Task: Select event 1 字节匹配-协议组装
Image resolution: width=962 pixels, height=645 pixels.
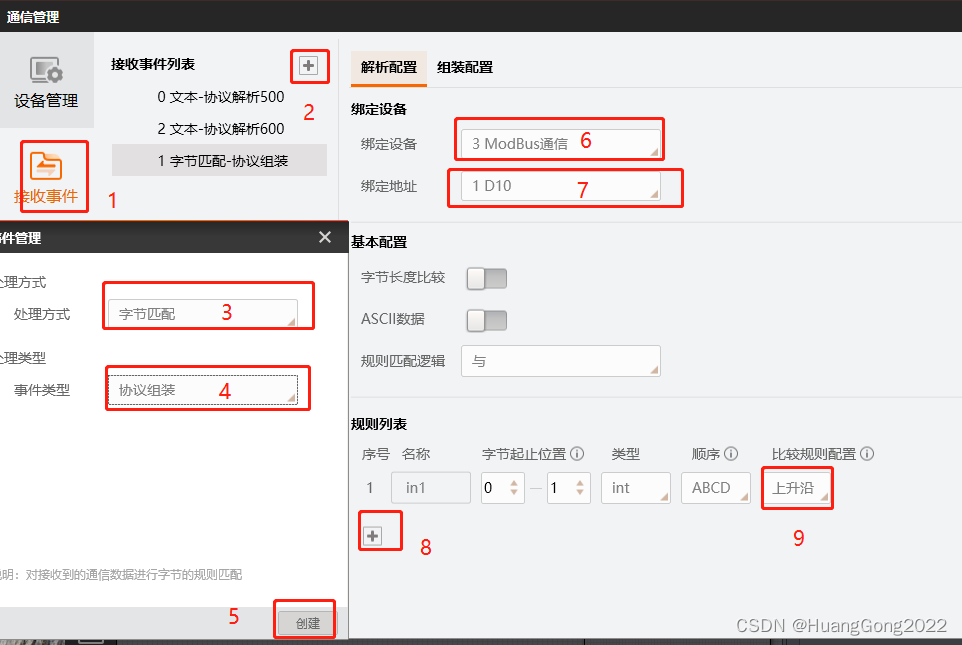Action: (220, 161)
